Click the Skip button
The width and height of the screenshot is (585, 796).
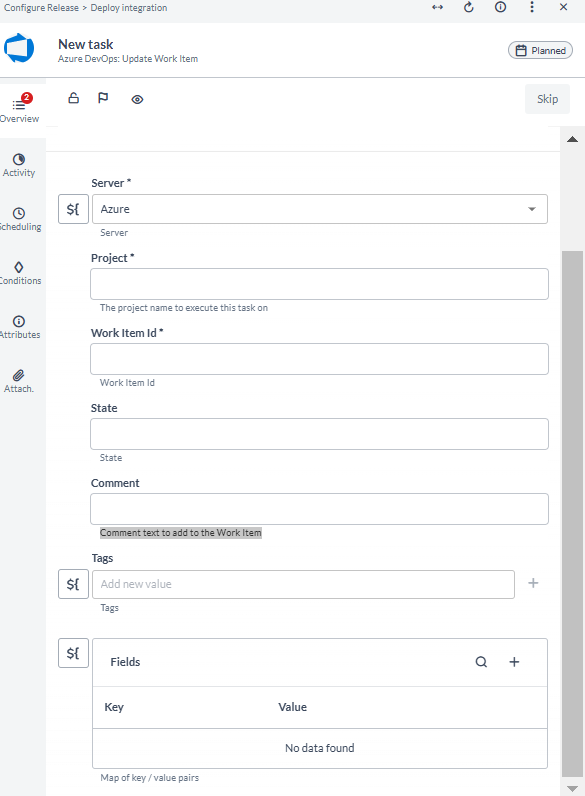coord(547,99)
